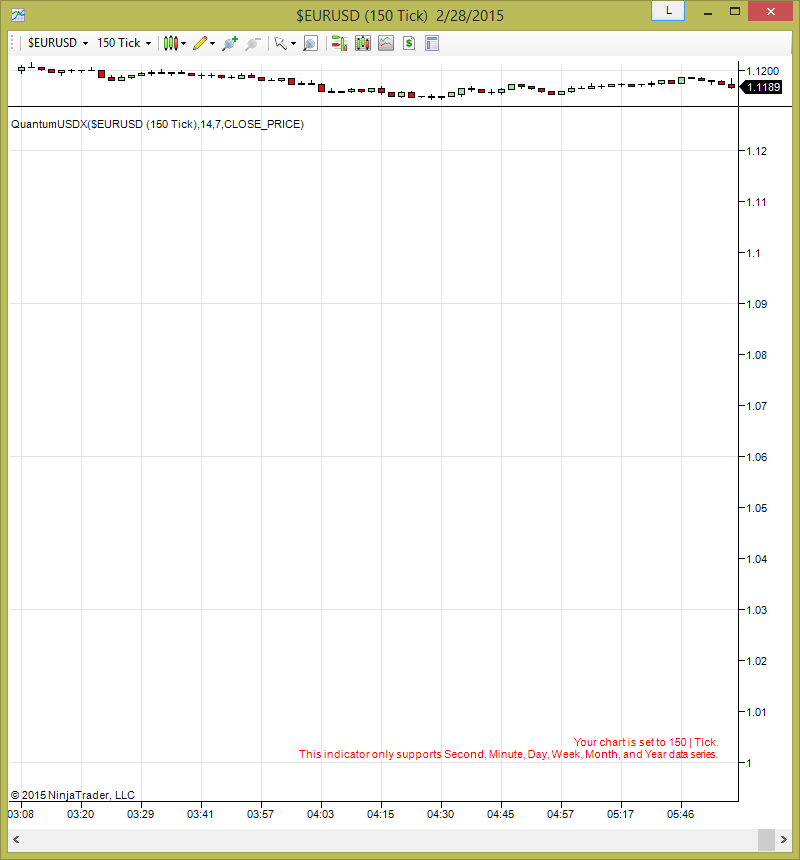
Task: Click the 05:46 time axis label
Action: click(x=680, y=814)
